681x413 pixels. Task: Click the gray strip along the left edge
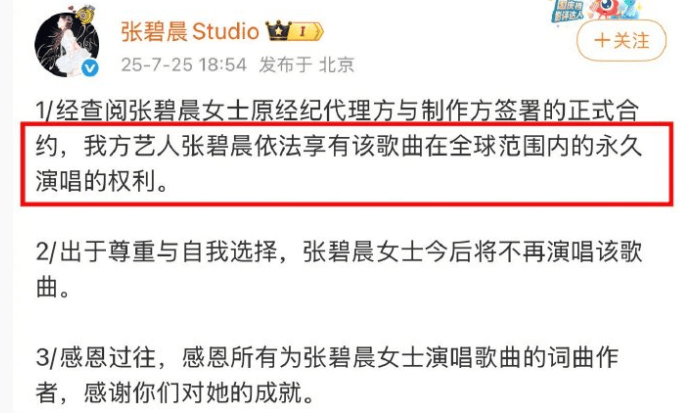click(6, 206)
